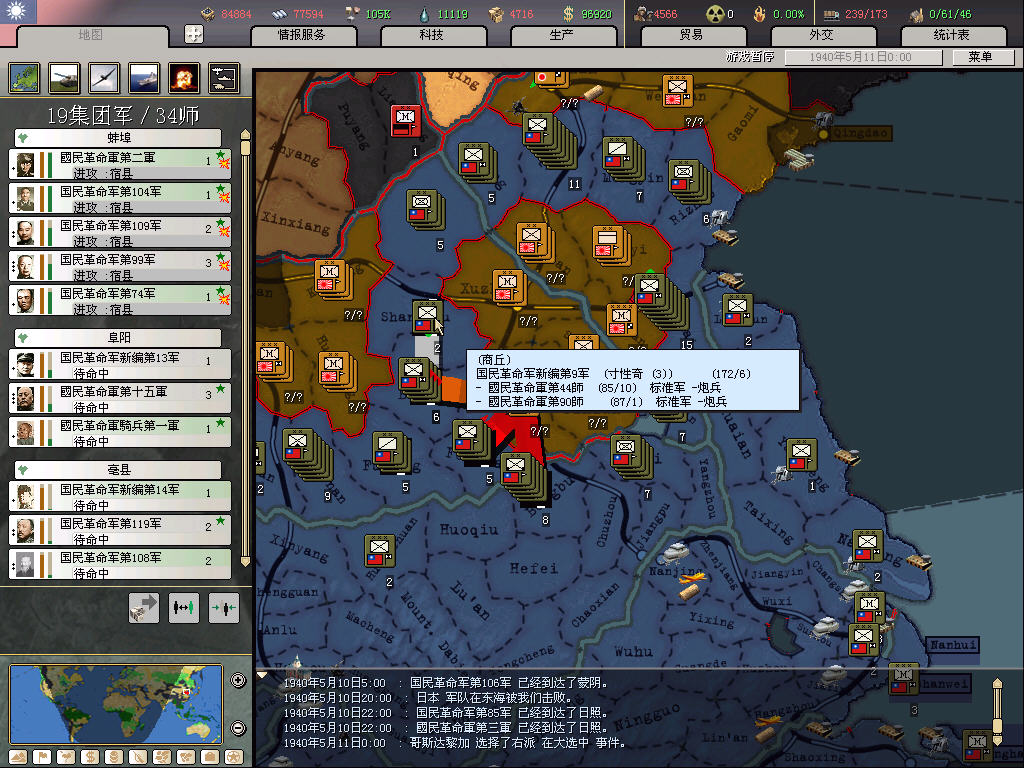Click the date 1940年5月11日0:00 field
Viewport: 1024px width, 768px height.
pyautogui.click(x=863, y=57)
